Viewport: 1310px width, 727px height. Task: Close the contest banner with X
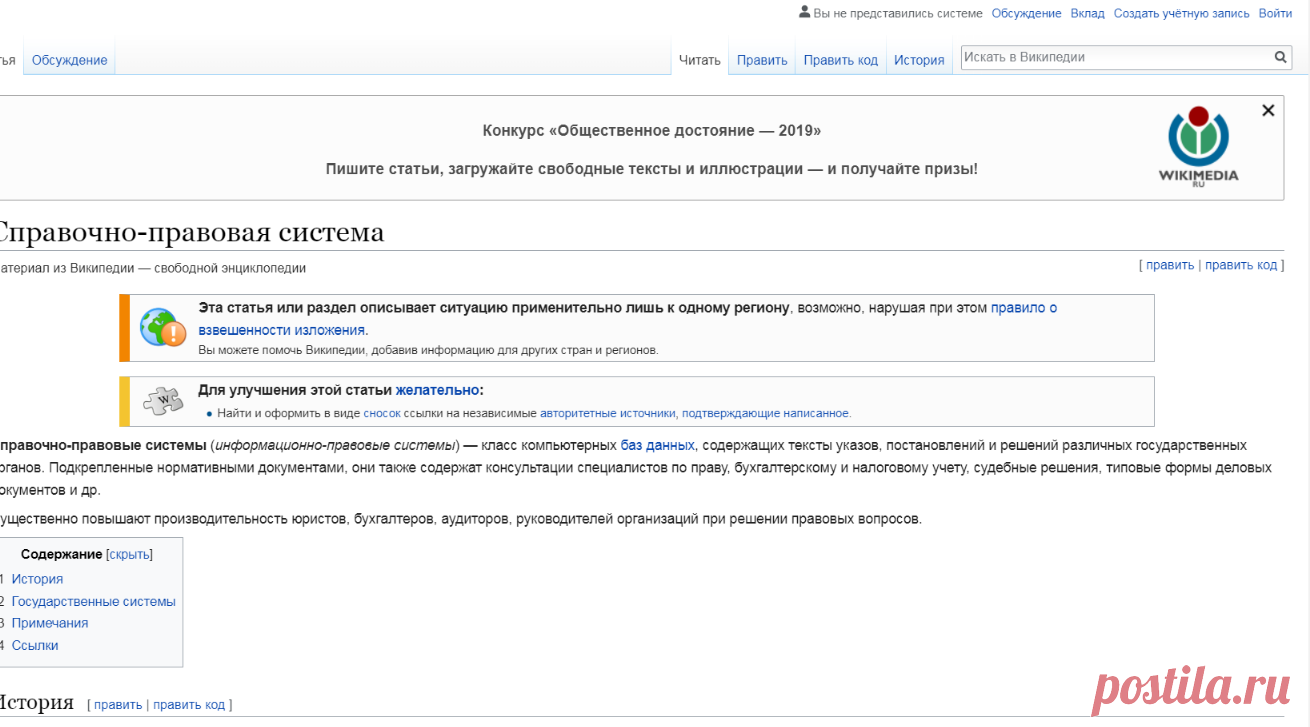click(x=1268, y=111)
